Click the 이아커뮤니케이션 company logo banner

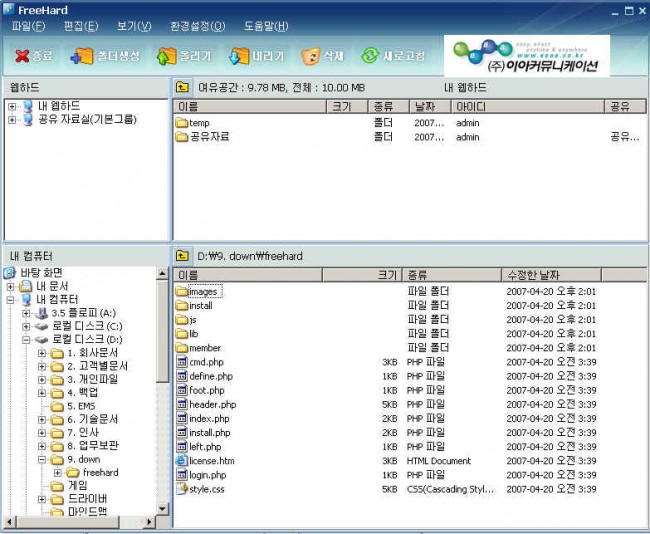[x=527, y=58]
